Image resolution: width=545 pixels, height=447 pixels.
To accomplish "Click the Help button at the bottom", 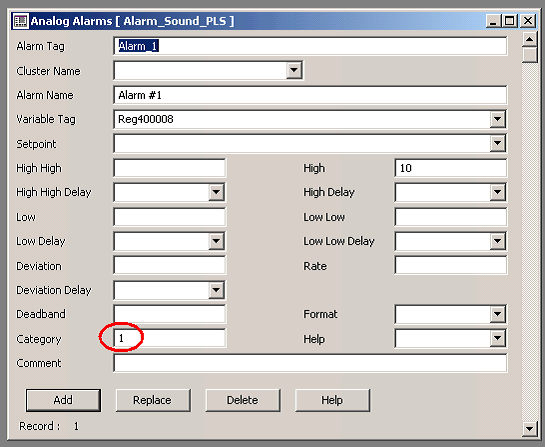I will [x=332, y=400].
